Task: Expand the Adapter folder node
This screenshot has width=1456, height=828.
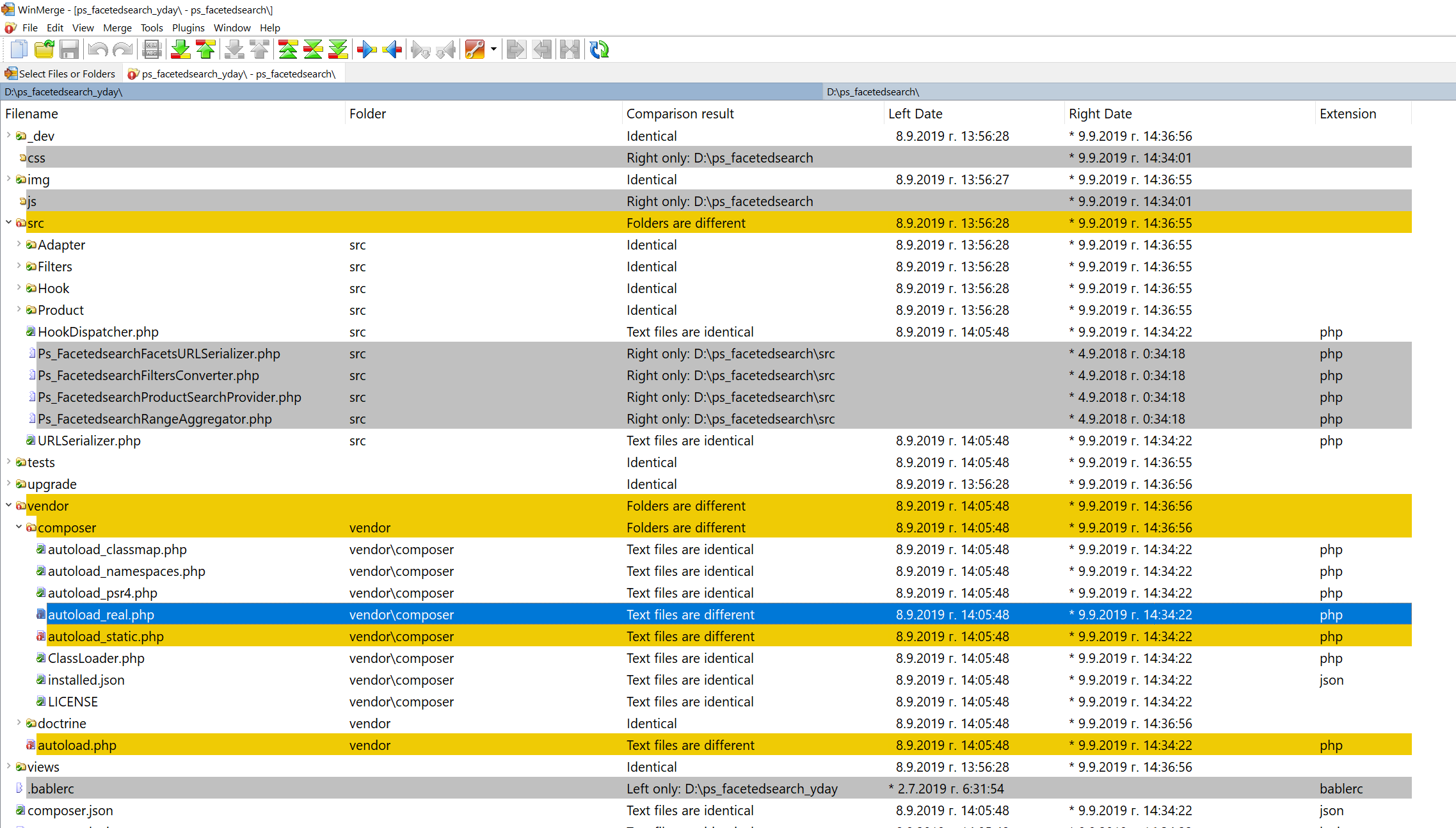Action: click(19, 244)
